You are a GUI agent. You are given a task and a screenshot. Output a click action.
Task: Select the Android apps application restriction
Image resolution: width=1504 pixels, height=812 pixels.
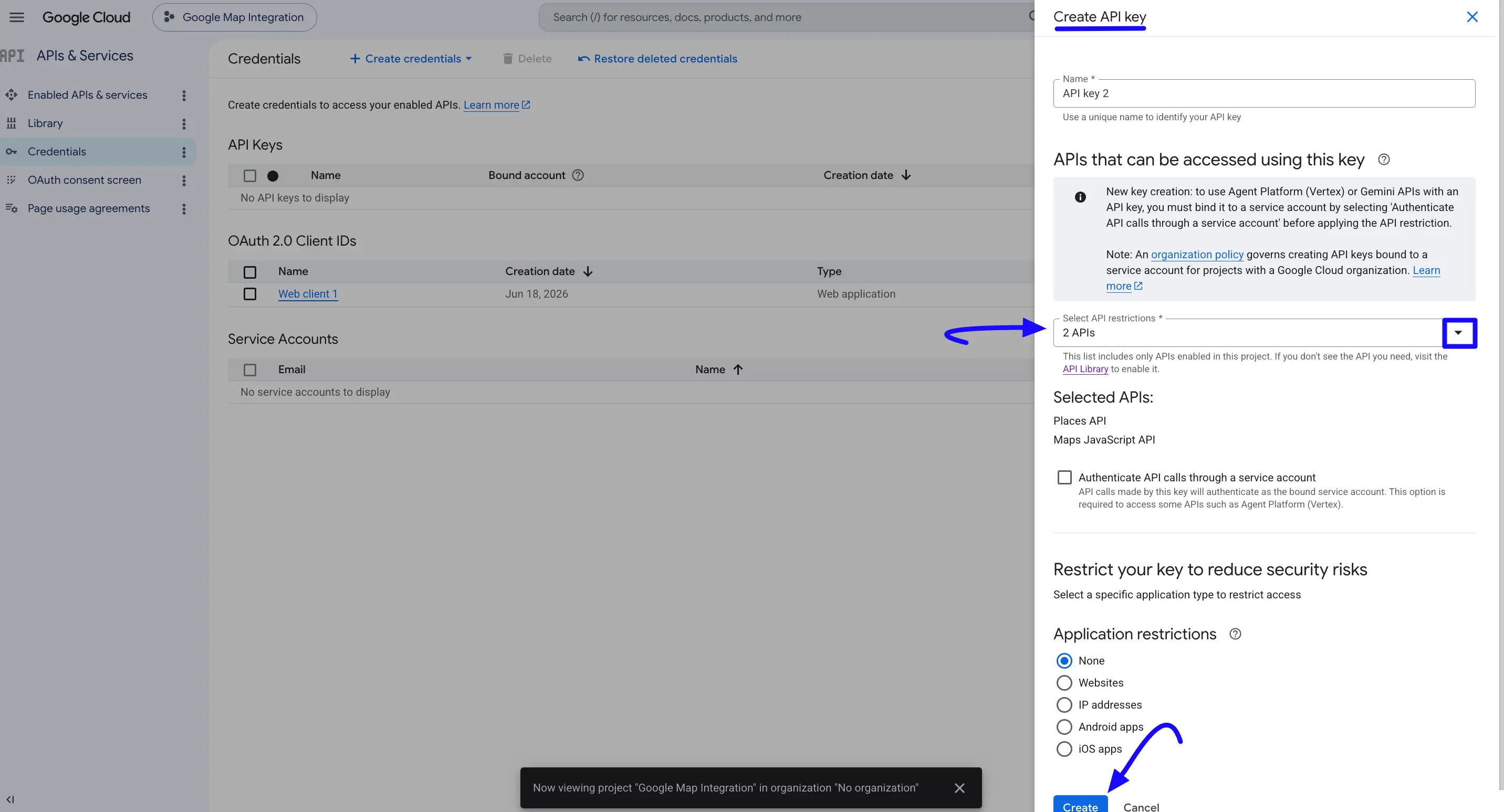[x=1064, y=727]
